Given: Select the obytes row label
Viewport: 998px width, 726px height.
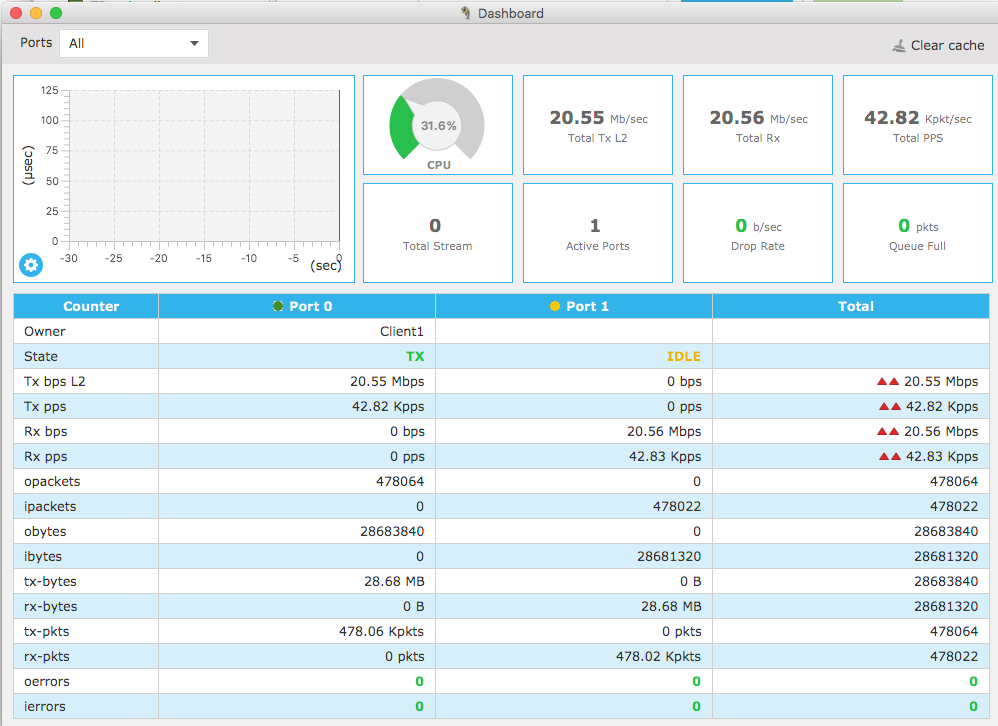Looking at the screenshot, I should pyautogui.click(x=45, y=531).
